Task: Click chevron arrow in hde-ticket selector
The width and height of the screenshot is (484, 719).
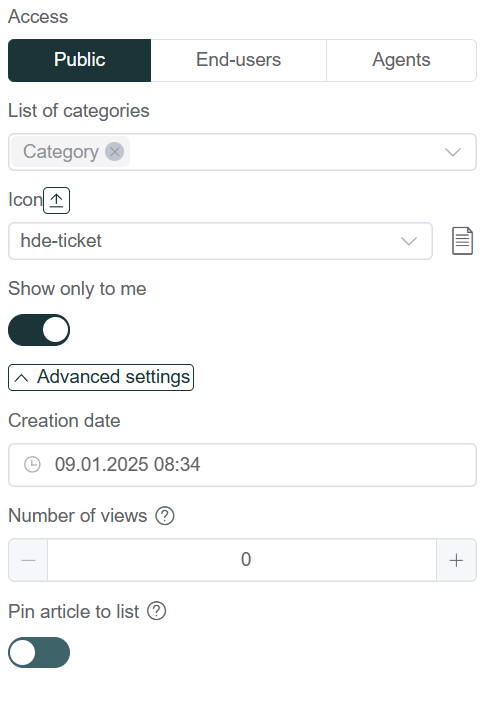Action: tap(408, 241)
